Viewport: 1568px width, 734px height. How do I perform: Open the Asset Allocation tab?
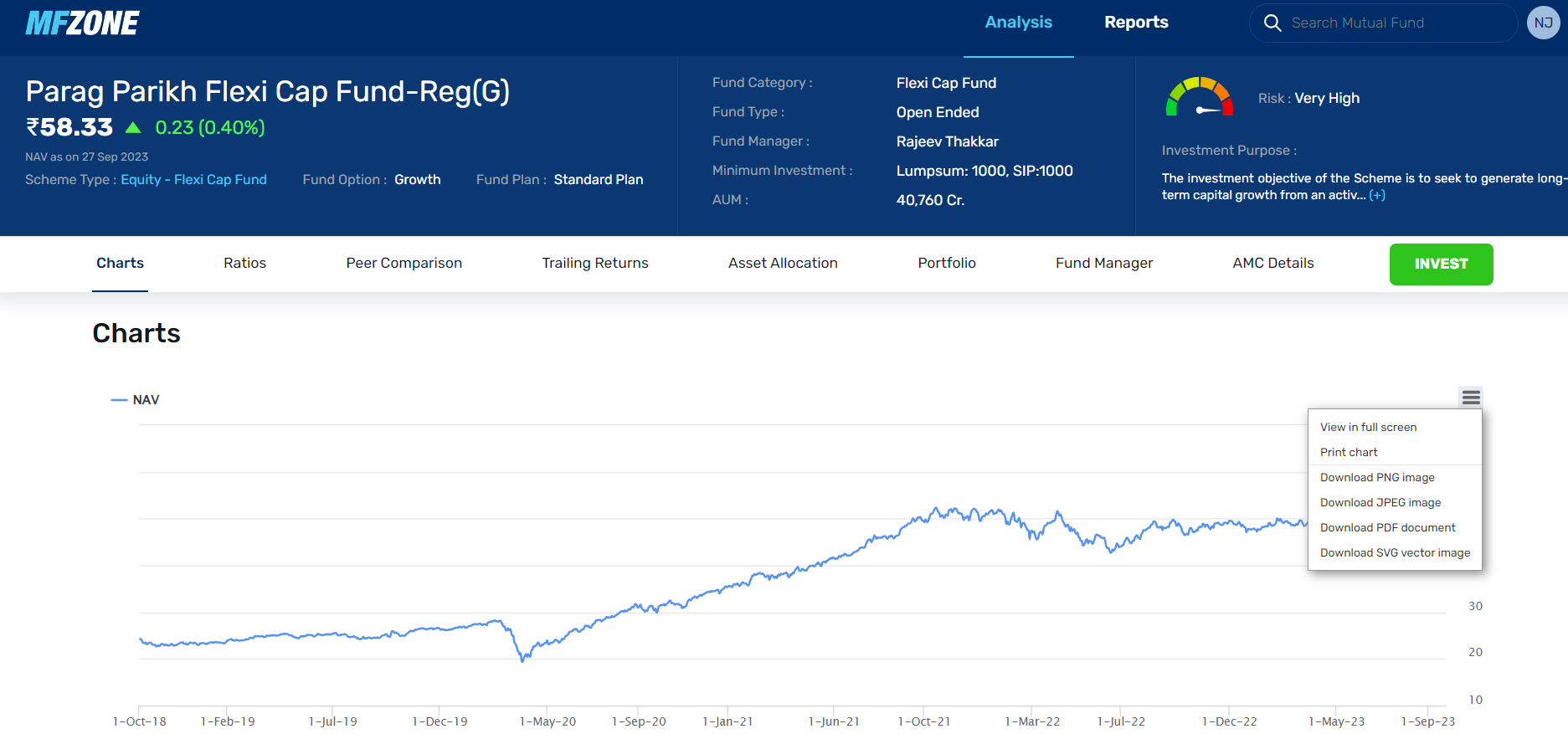tap(783, 263)
